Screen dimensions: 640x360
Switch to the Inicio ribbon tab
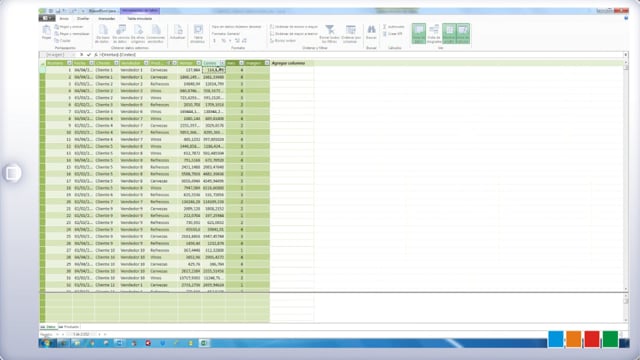tap(64, 19)
